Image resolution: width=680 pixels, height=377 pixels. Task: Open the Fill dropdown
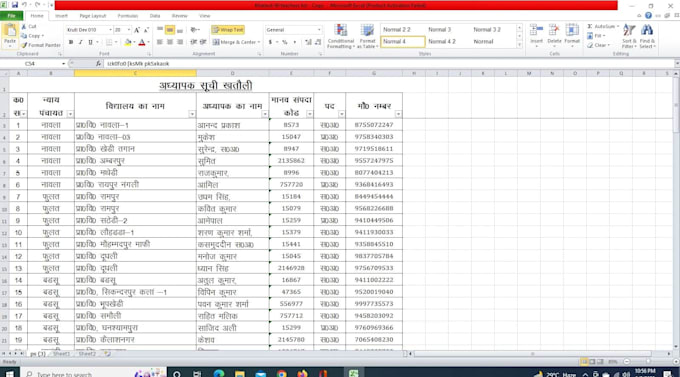(597, 36)
